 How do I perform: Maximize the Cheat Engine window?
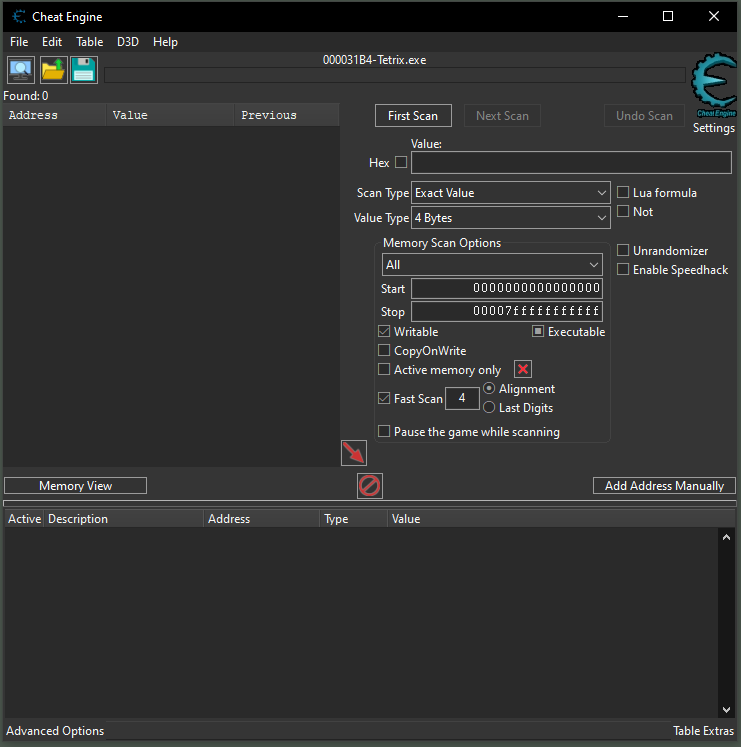coord(668,16)
